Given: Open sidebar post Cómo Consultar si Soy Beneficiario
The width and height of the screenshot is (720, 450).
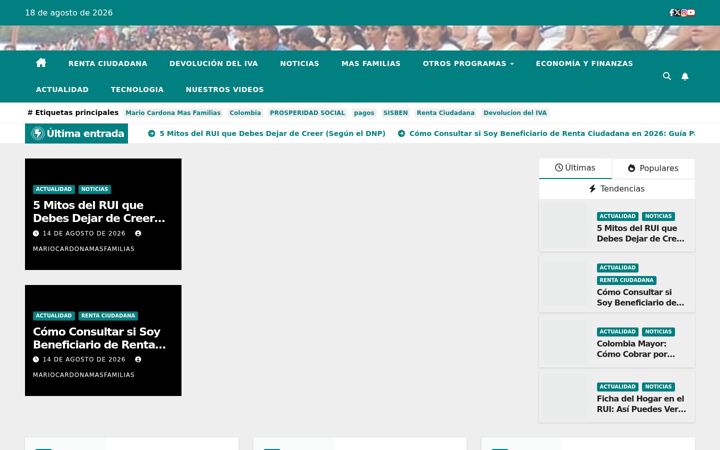Looking at the screenshot, I should tap(641, 298).
